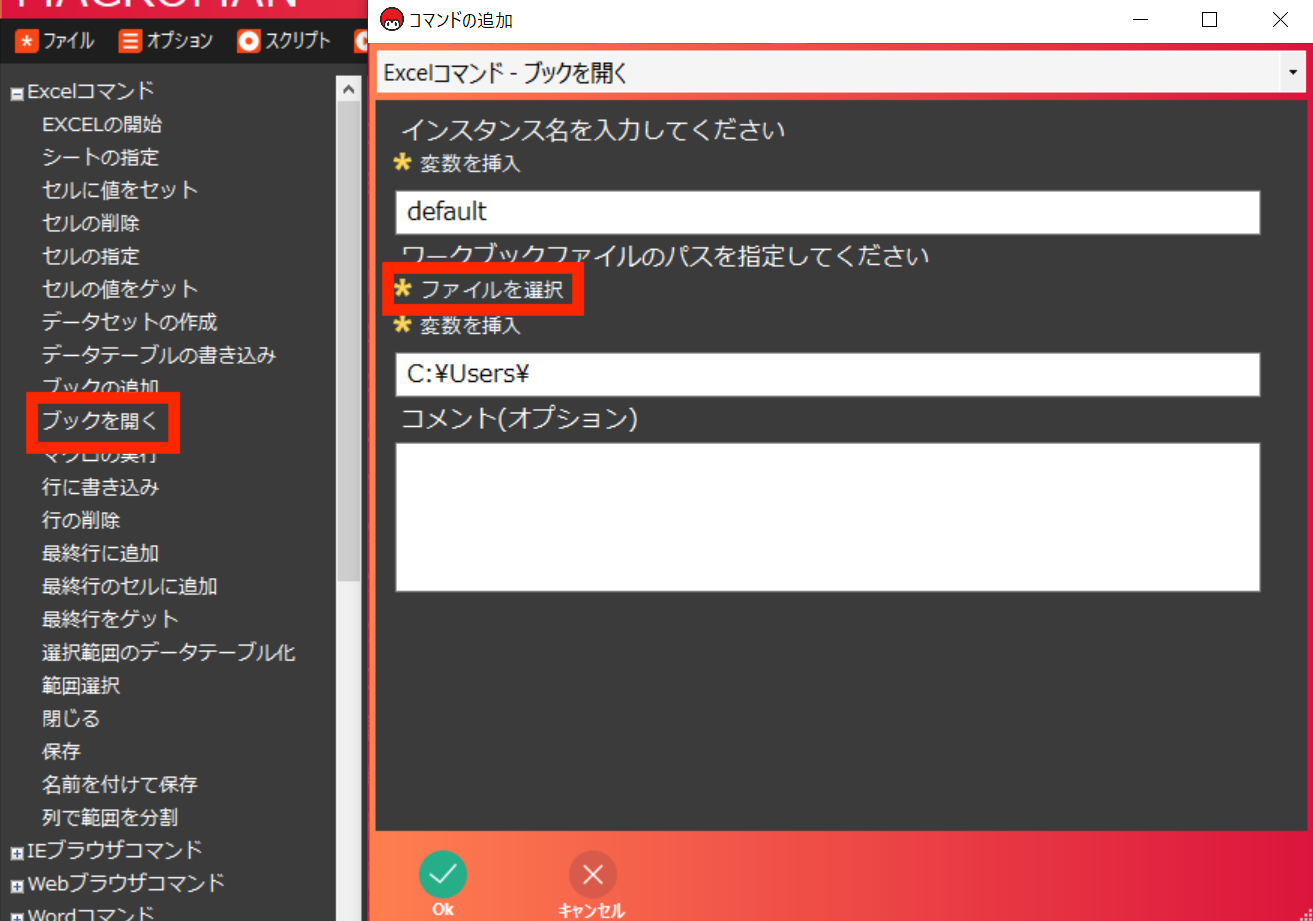The height and width of the screenshot is (921, 1313).
Task: Expand the Wordコマンド node
Action: (x=16, y=917)
